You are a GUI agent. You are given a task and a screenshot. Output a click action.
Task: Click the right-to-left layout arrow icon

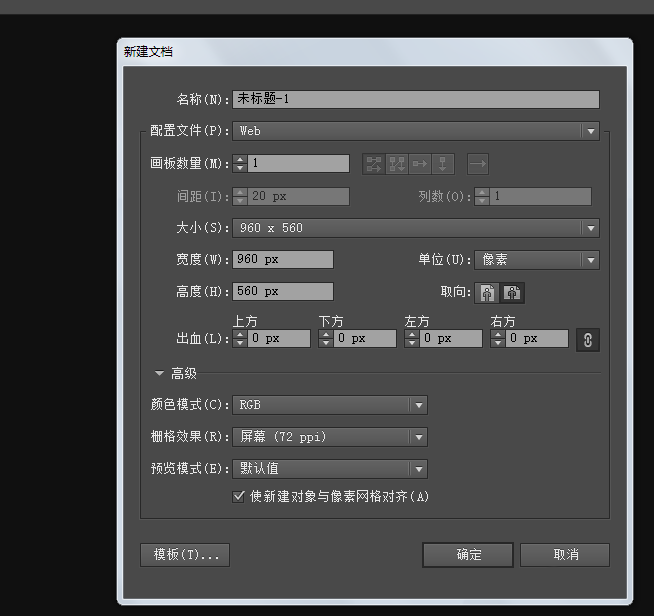tap(478, 164)
